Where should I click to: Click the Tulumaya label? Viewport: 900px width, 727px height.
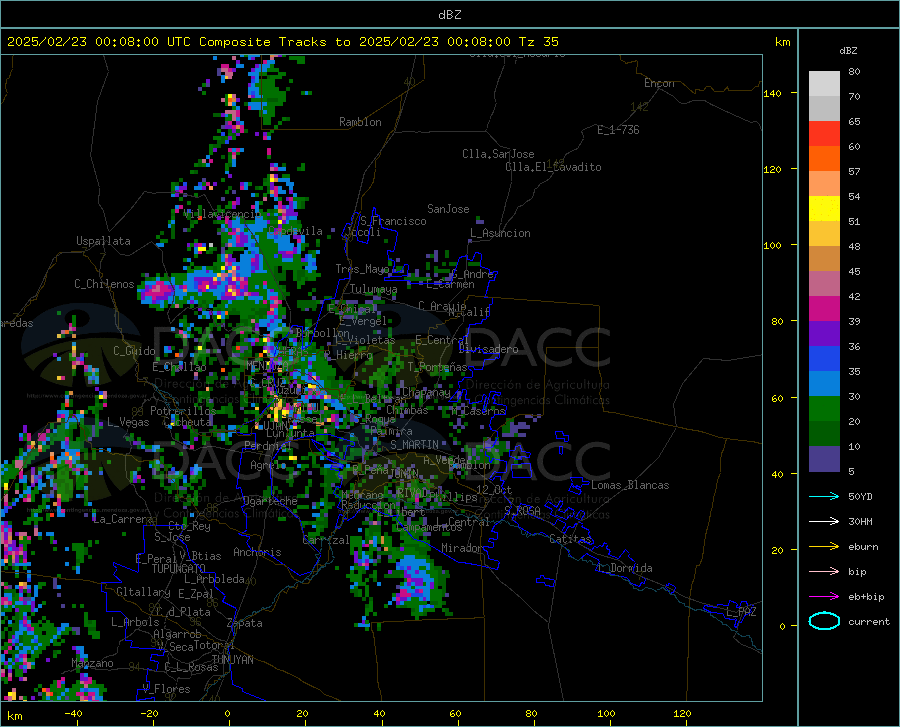click(374, 289)
